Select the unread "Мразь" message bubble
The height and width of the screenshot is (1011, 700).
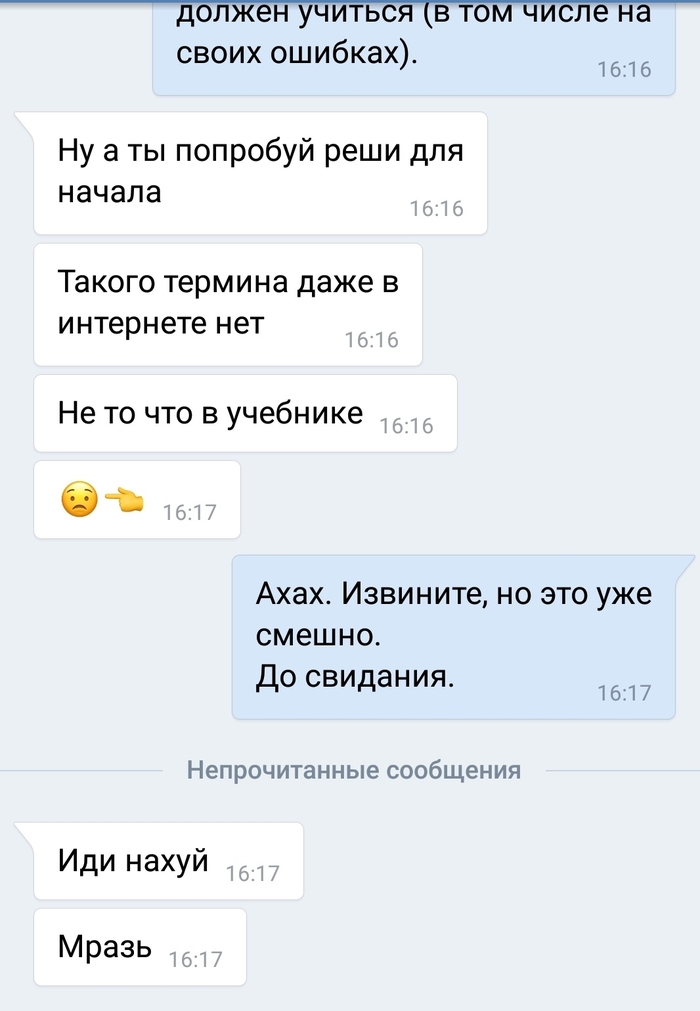(x=140, y=947)
